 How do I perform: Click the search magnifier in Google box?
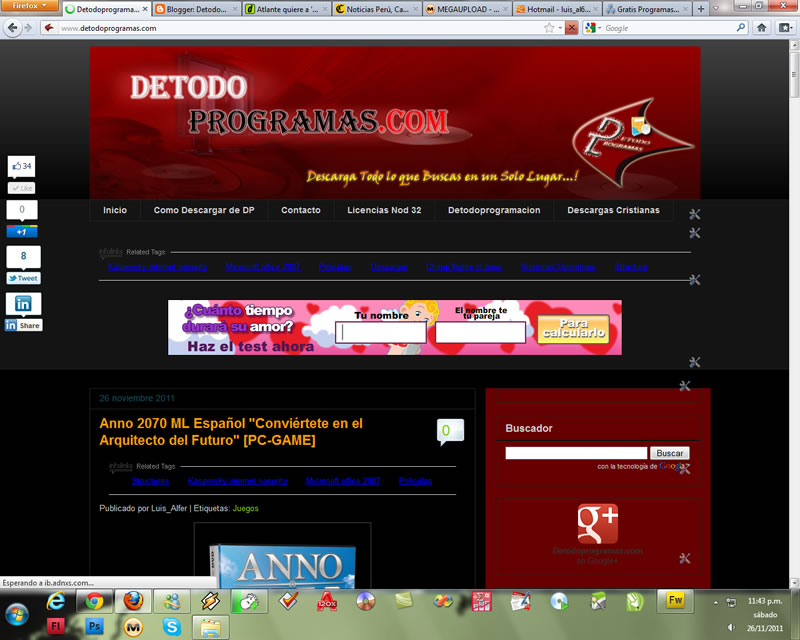coord(741,28)
